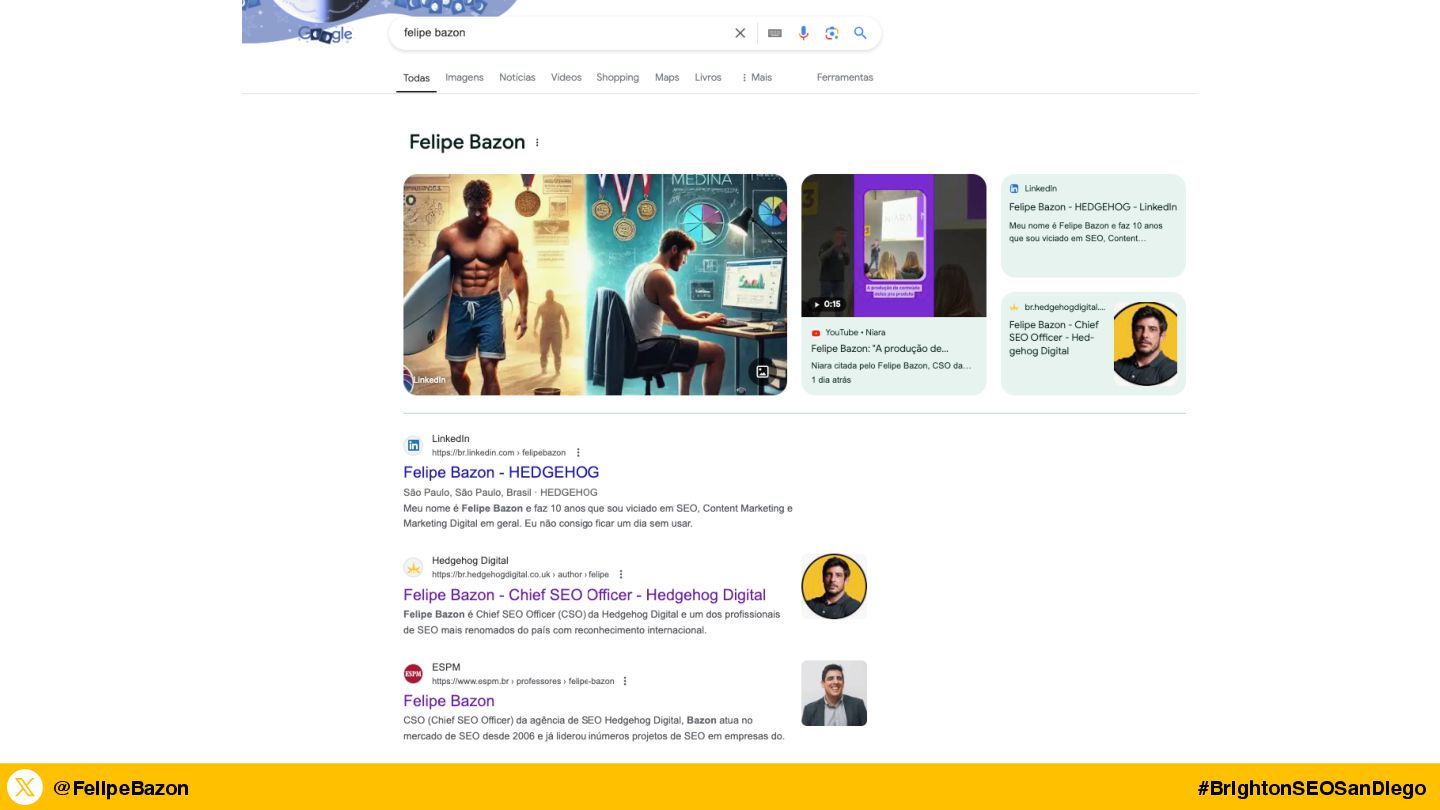Click the portrait thumbnail beside ESPM result
1440x810 pixels.
[x=834, y=693]
